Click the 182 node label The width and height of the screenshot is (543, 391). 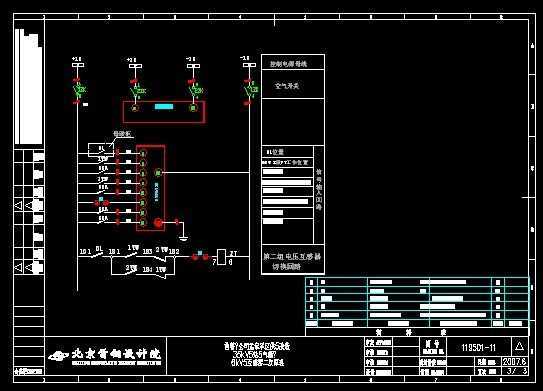pyautogui.click(x=174, y=251)
